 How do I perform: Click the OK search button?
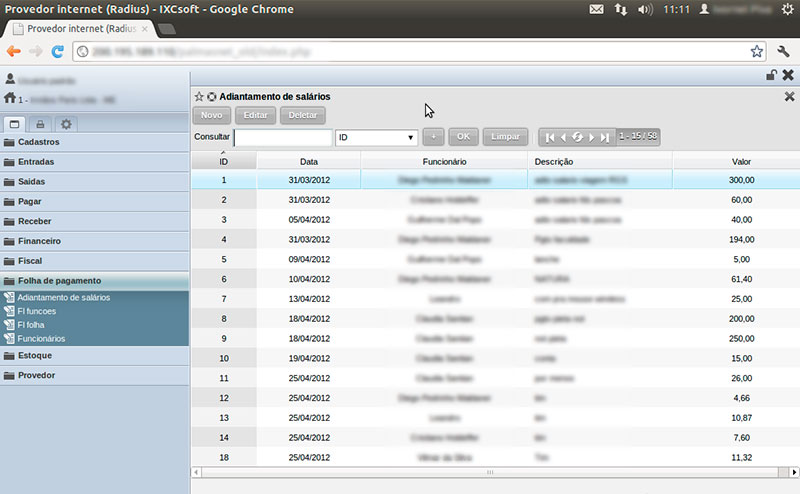[x=463, y=137]
